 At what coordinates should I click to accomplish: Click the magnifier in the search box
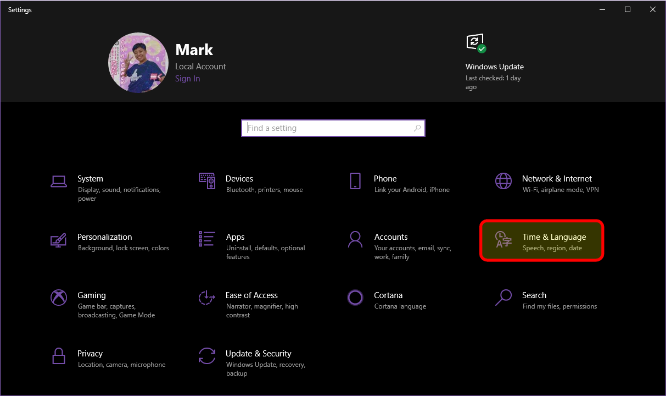(418, 128)
